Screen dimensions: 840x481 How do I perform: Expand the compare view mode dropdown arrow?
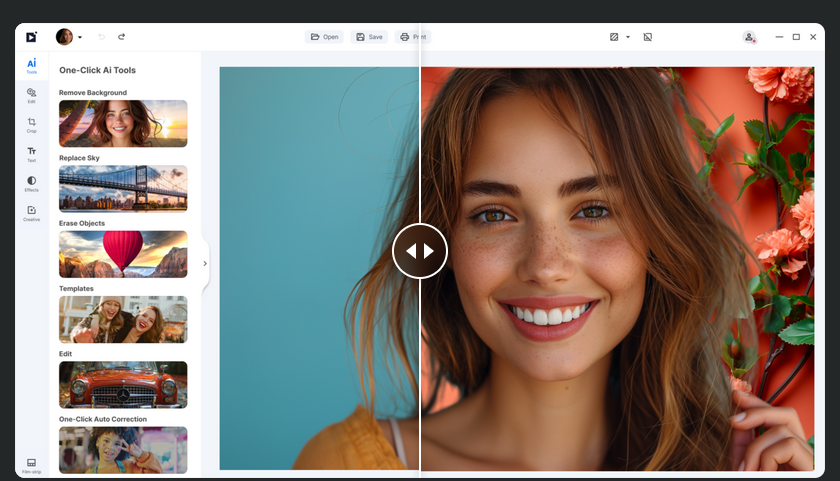click(628, 37)
